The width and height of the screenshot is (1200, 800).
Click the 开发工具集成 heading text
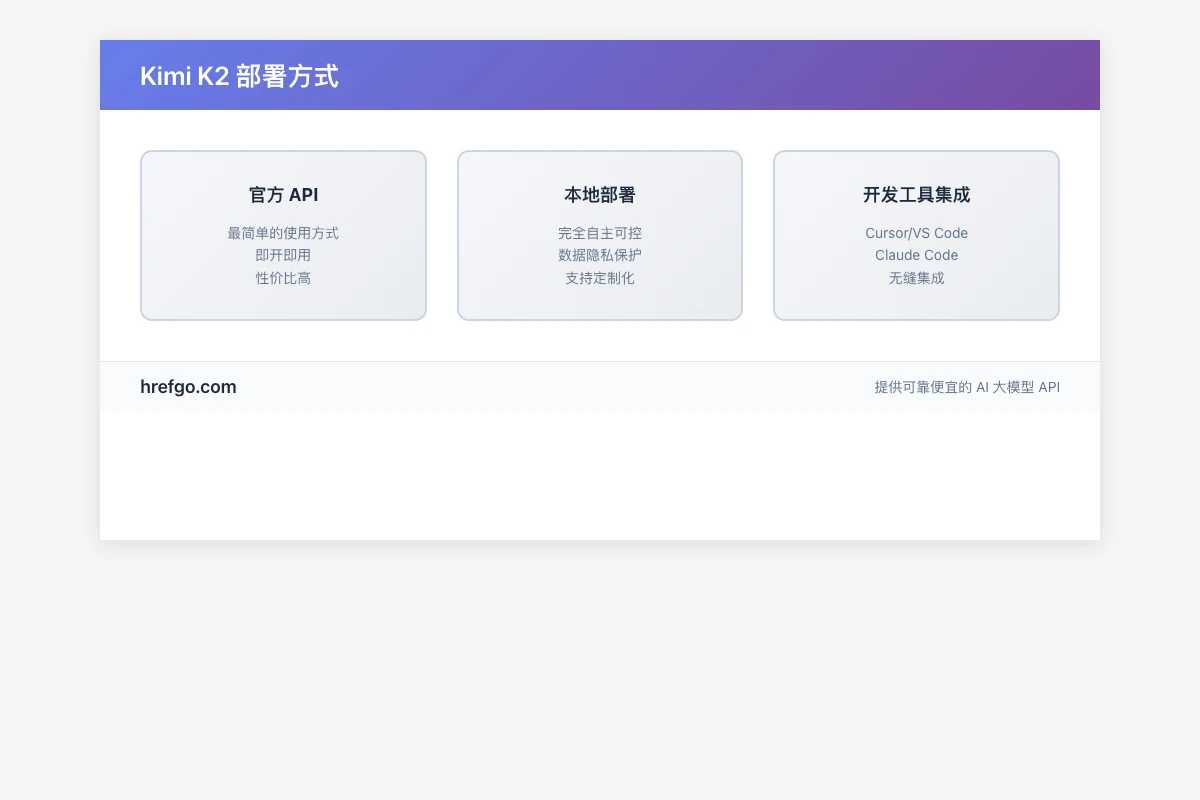[916, 195]
